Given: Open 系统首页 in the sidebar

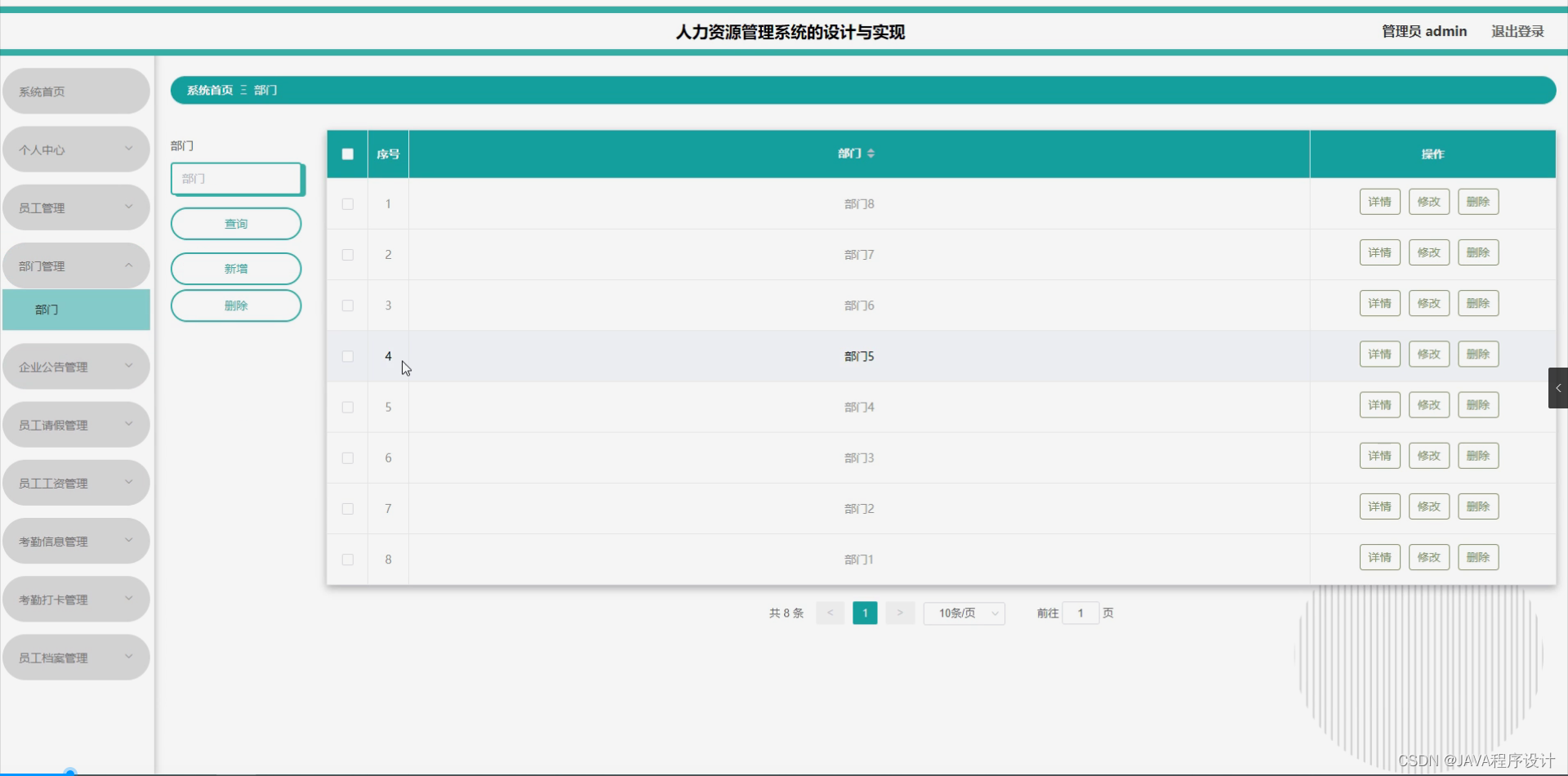Looking at the screenshot, I should click(76, 91).
